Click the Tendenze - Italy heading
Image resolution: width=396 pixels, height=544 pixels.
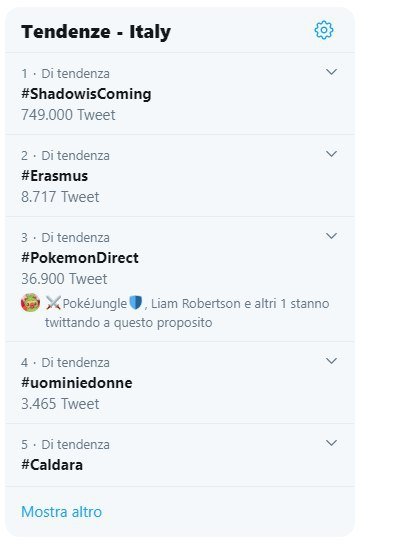[96, 32]
